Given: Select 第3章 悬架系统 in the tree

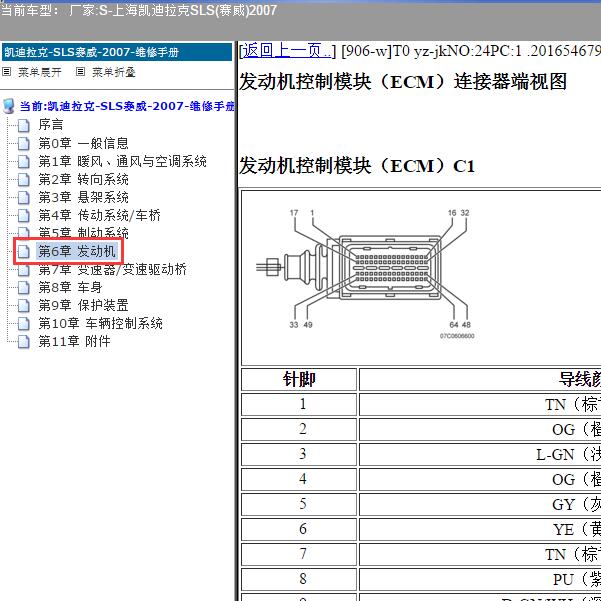Looking at the screenshot, I should click(83, 197).
